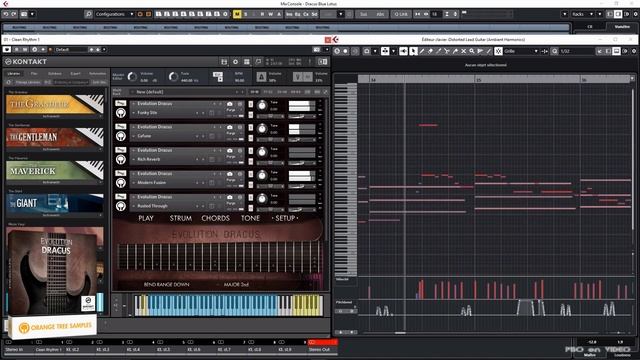Open the Multi Rack New (default) name field
Image resolution: width=640 pixels, height=360 pixels.
click(188, 92)
